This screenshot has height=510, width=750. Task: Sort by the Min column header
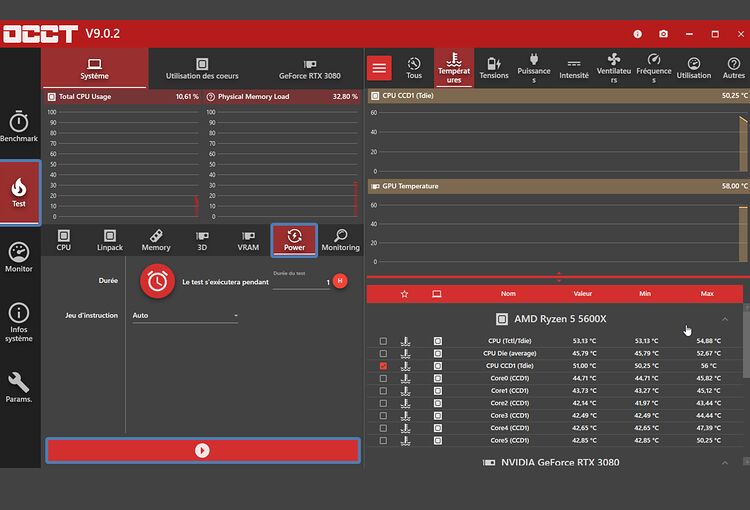coord(645,294)
